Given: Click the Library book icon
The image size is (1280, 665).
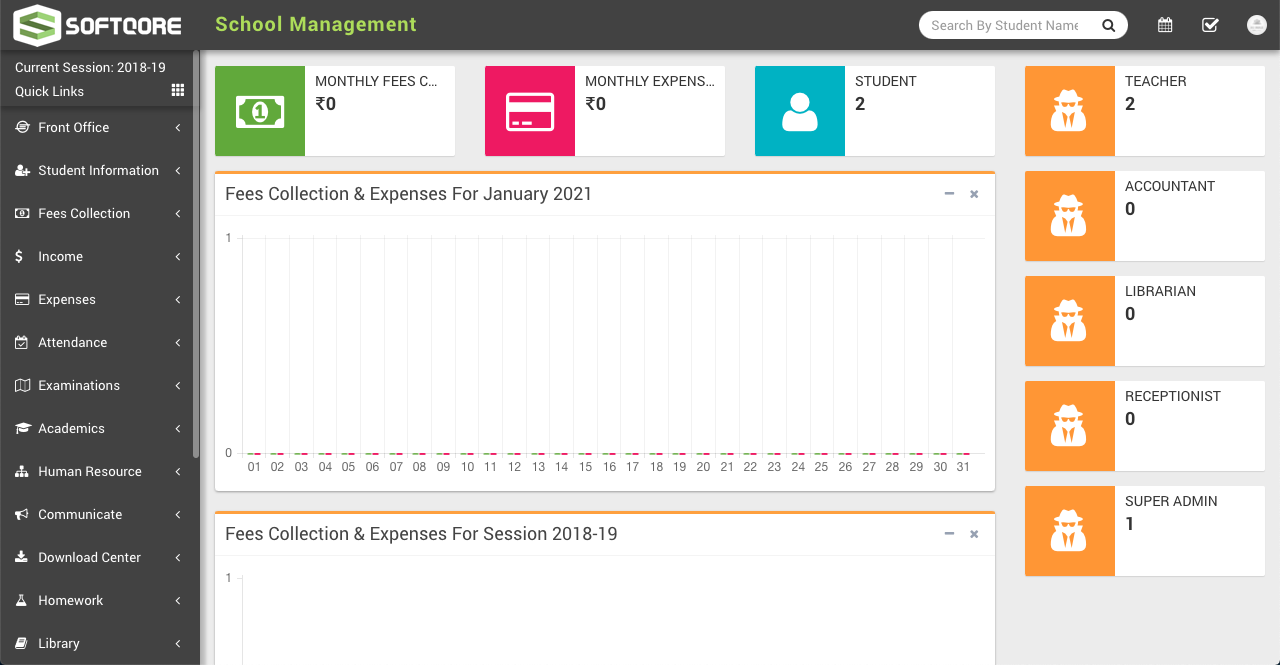Looking at the screenshot, I should 21,643.
